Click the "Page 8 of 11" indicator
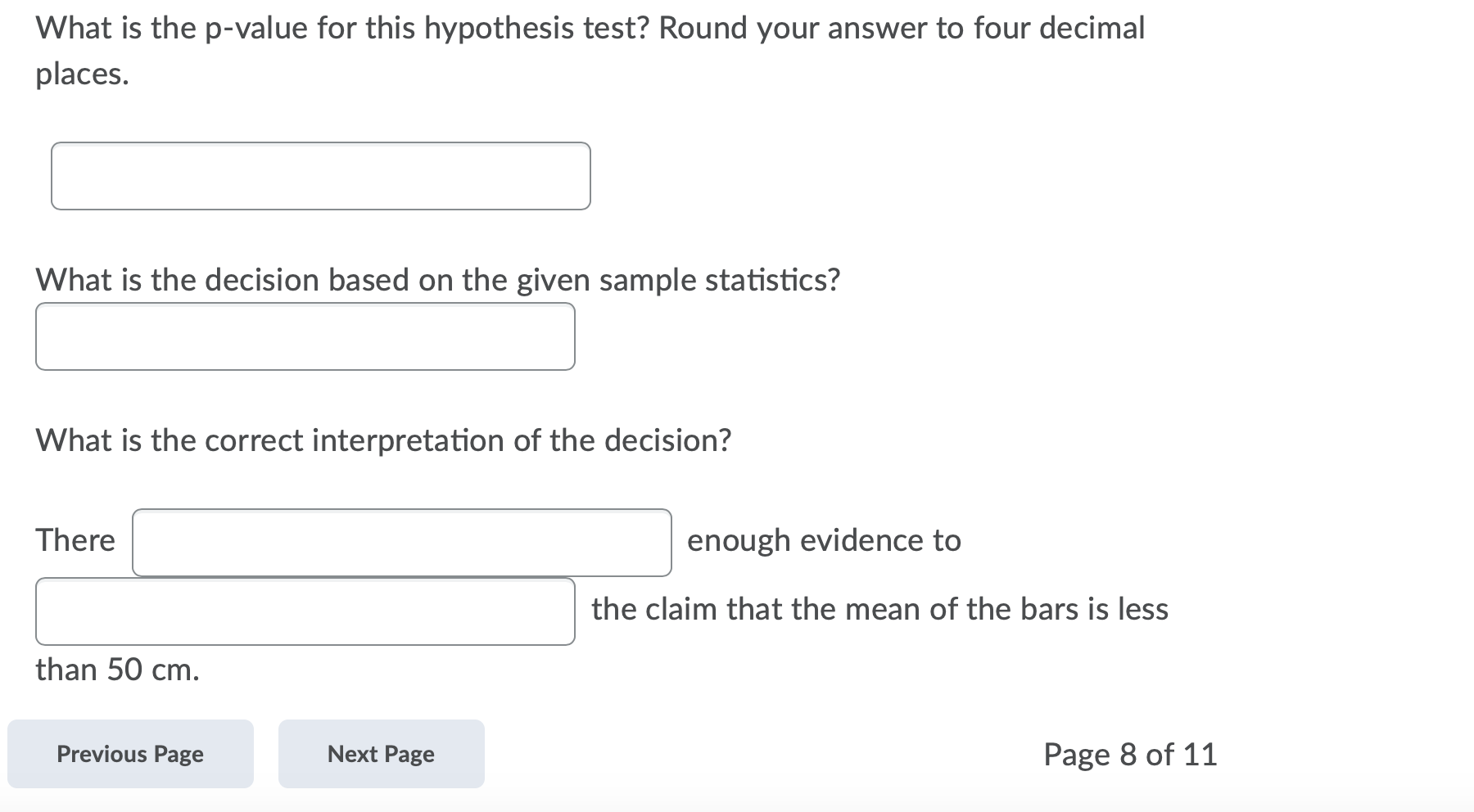 click(x=1130, y=754)
